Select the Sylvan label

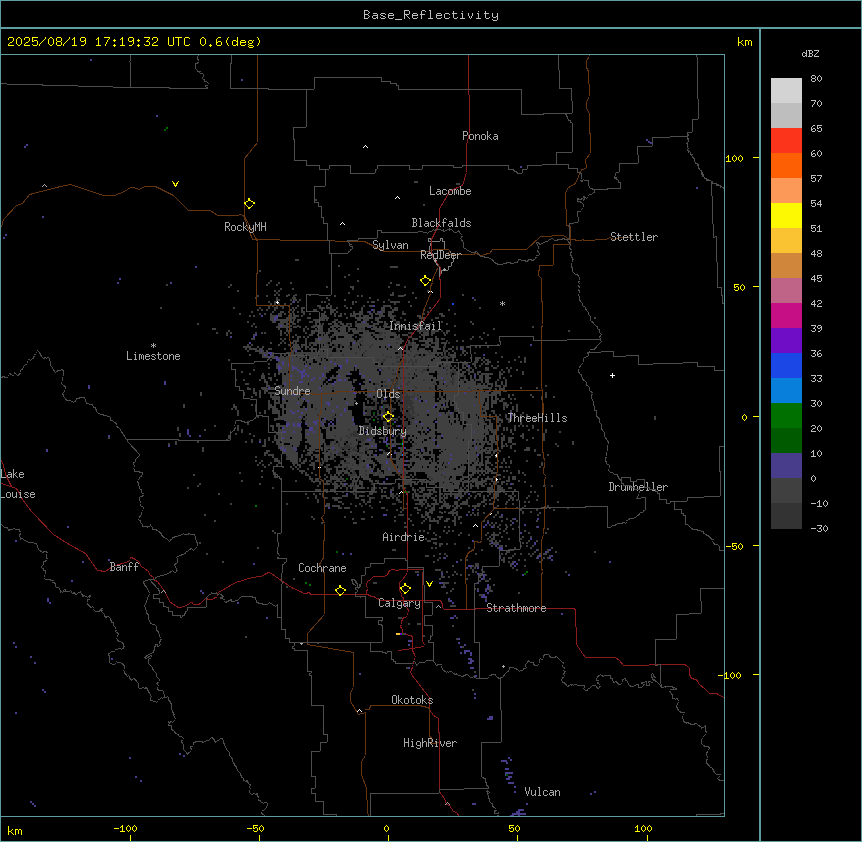[x=390, y=245]
